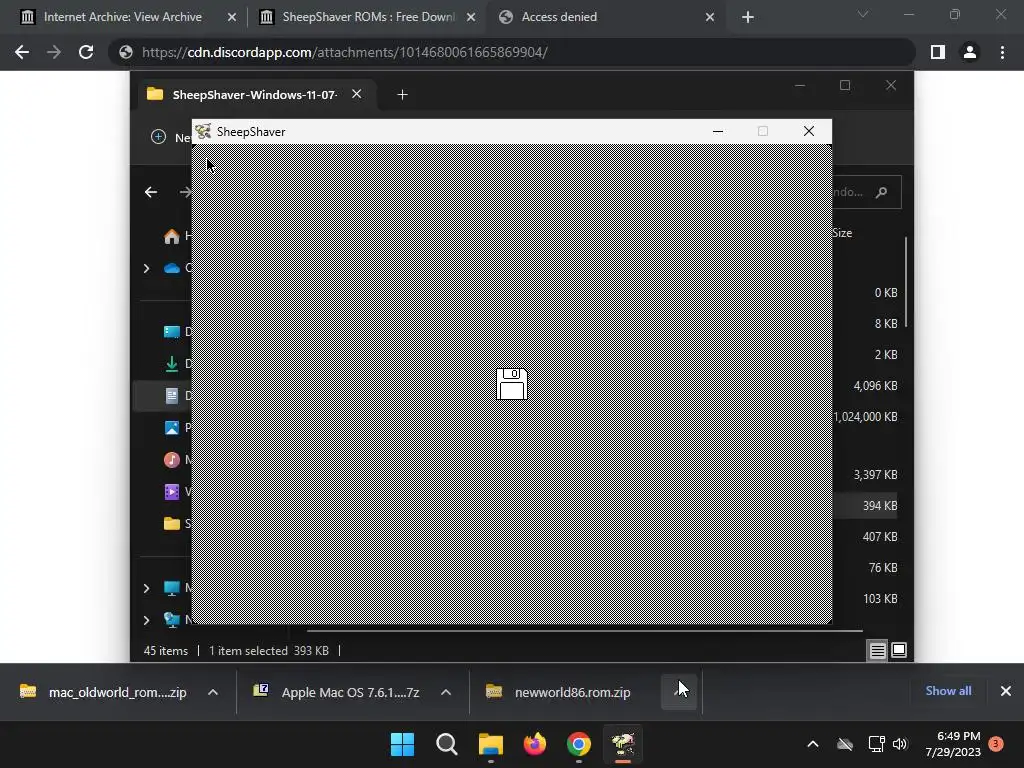Go back in the Chrome browser
The width and height of the screenshot is (1024, 768).
point(22,52)
